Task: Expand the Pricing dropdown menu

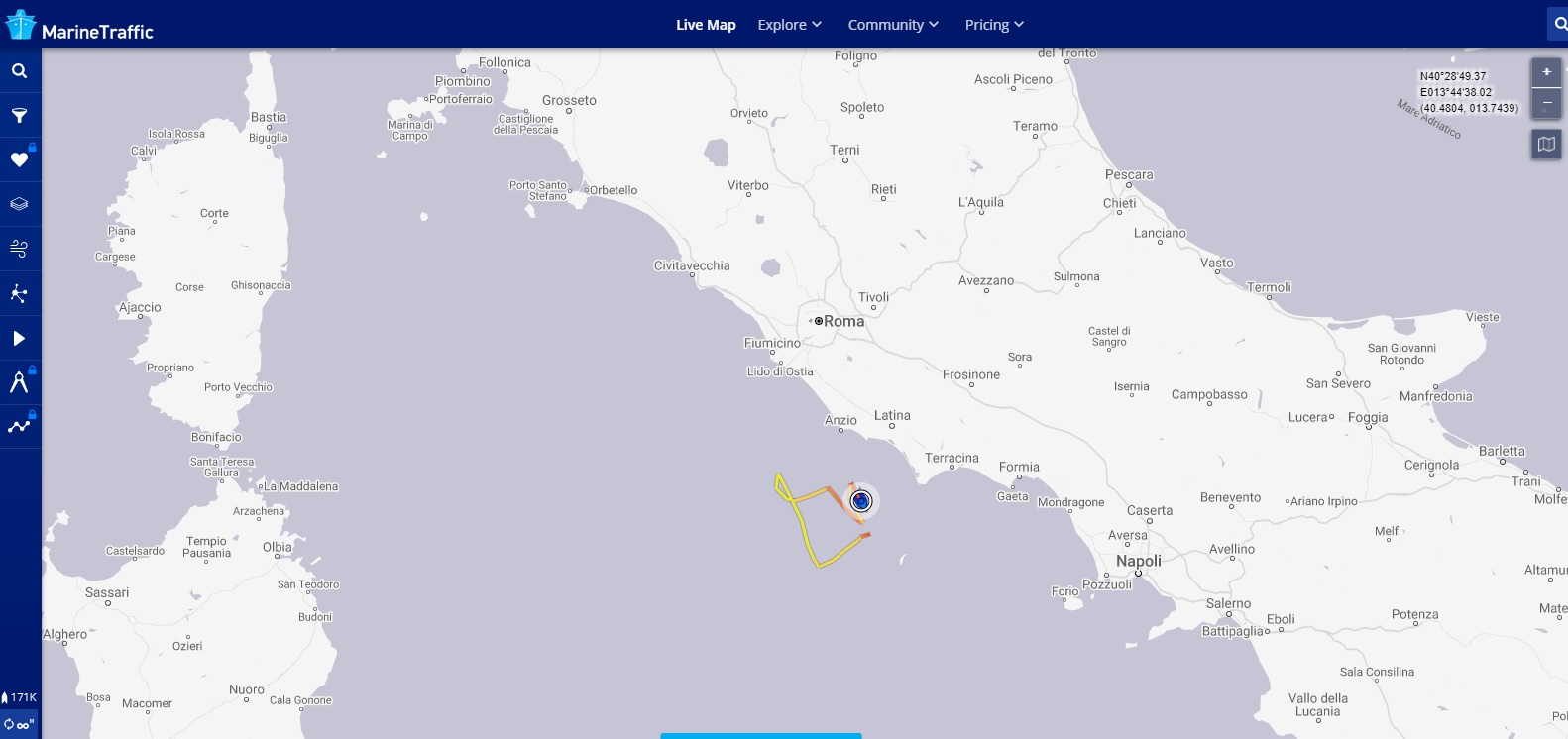Action: coord(994,25)
